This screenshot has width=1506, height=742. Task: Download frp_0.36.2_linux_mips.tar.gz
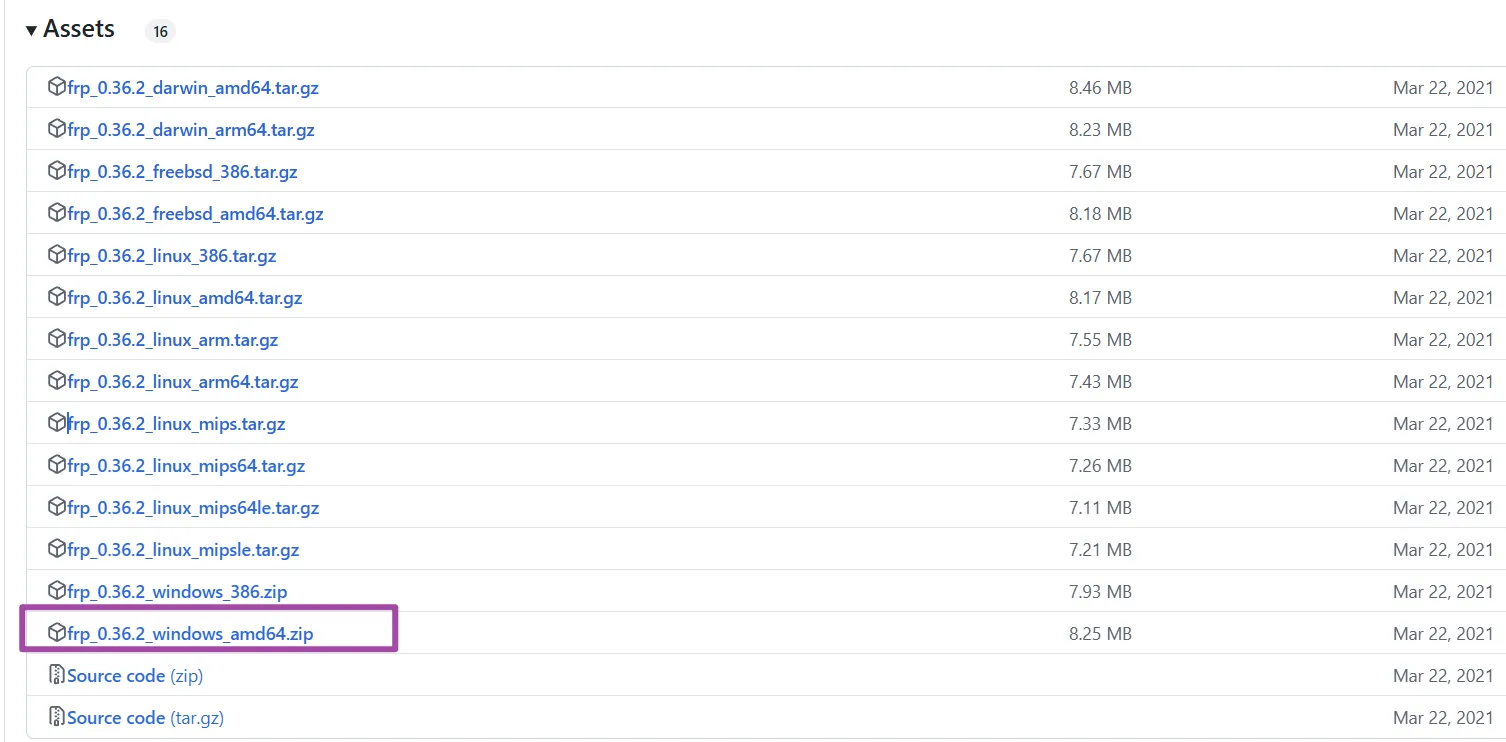pyautogui.click(x=177, y=424)
